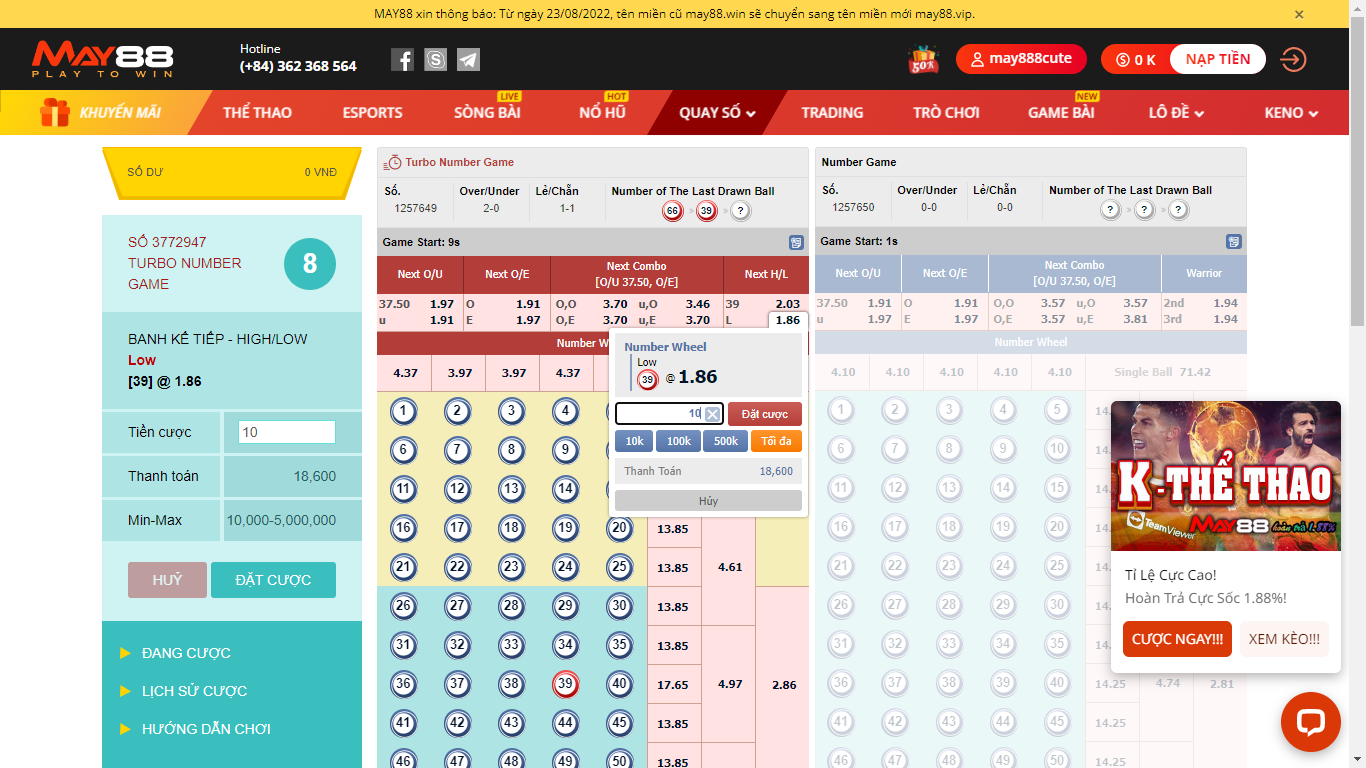This screenshot has width=1366, height=768.
Task: Select ball number 42 on wheel
Action: point(458,723)
